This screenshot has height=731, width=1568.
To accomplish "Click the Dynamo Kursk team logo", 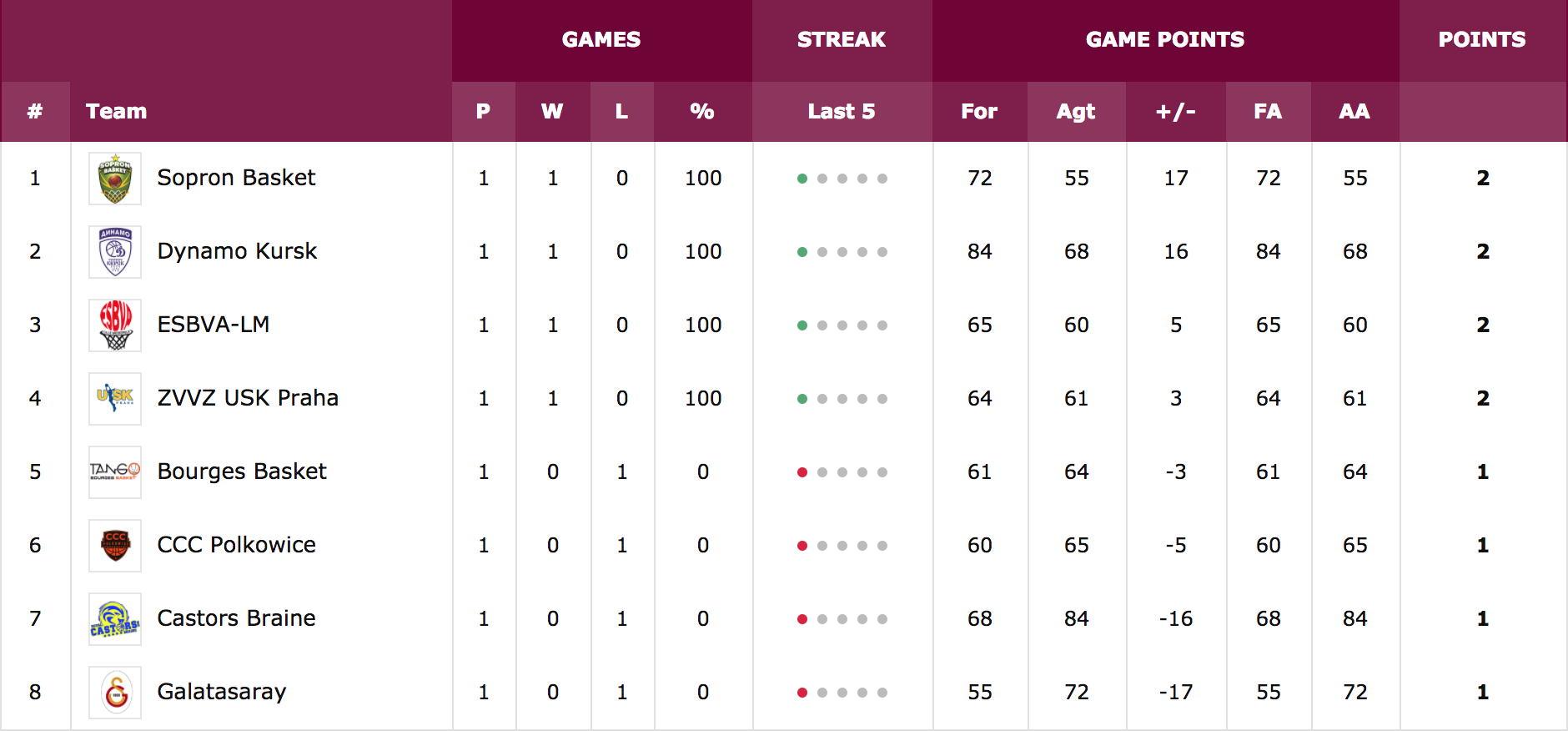I will [x=115, y=252].
